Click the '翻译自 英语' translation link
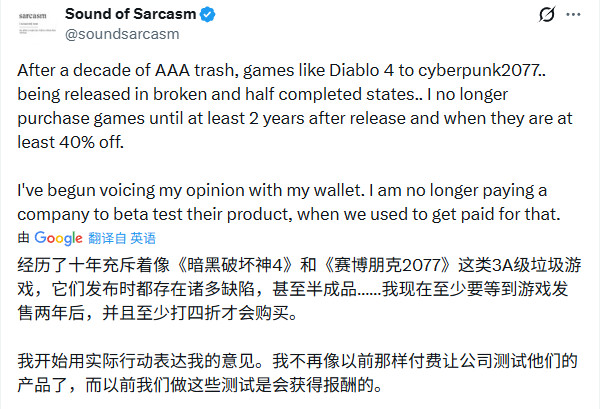This screenshot has width=607, height=409. pos(122,238)
